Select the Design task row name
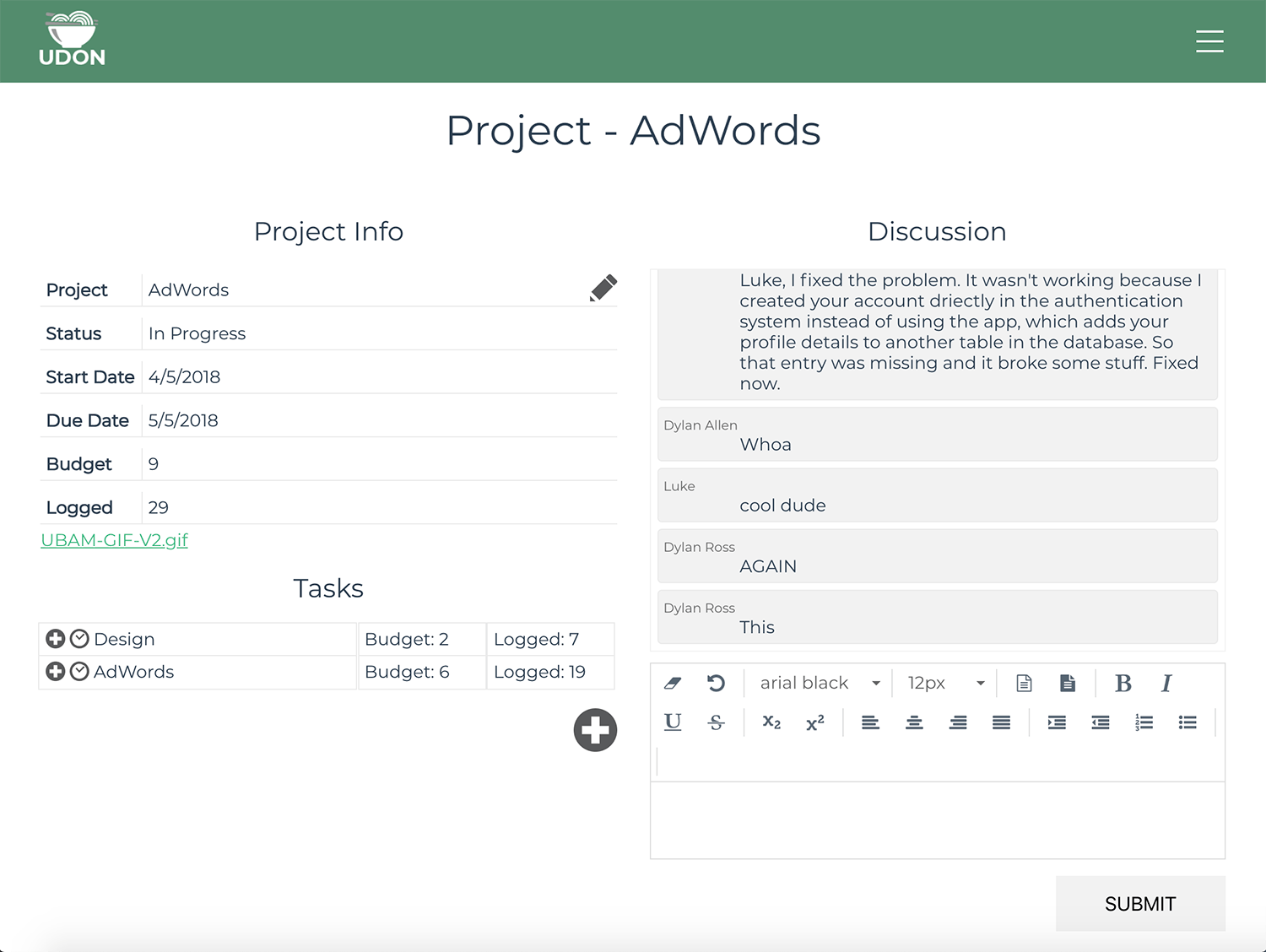1266x952 pixels. point(124,639)
